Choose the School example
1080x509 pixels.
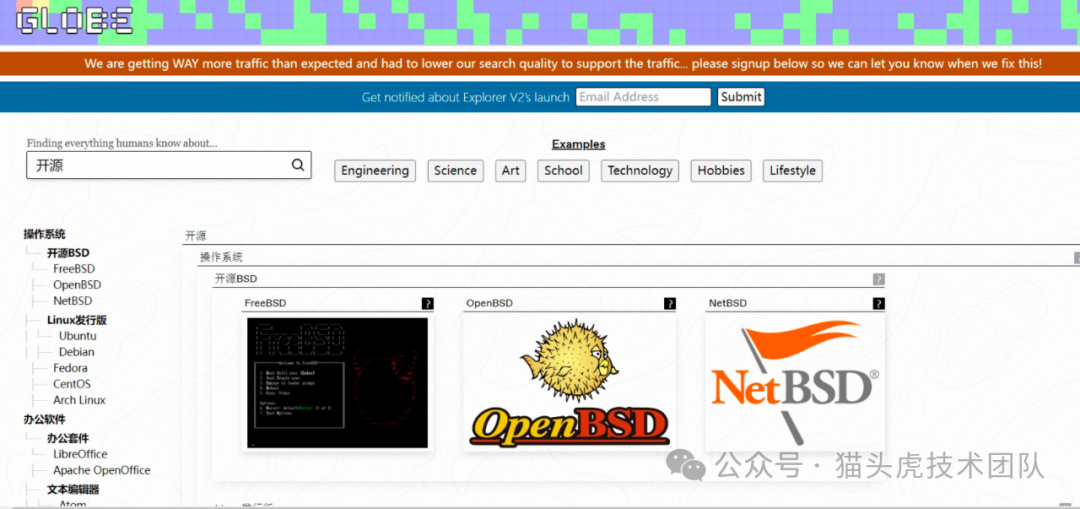click(563, 171)
